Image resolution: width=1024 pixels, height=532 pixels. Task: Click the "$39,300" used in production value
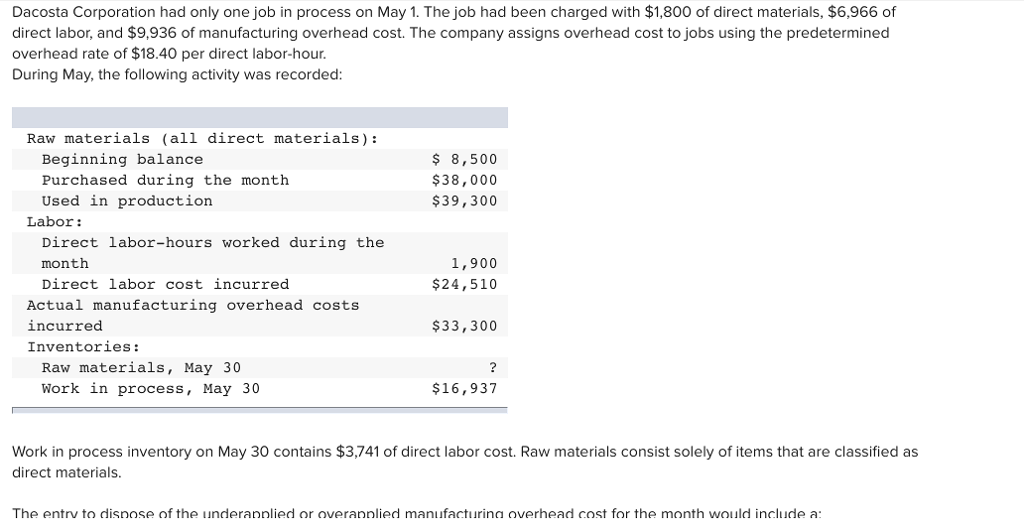(464, 202)
